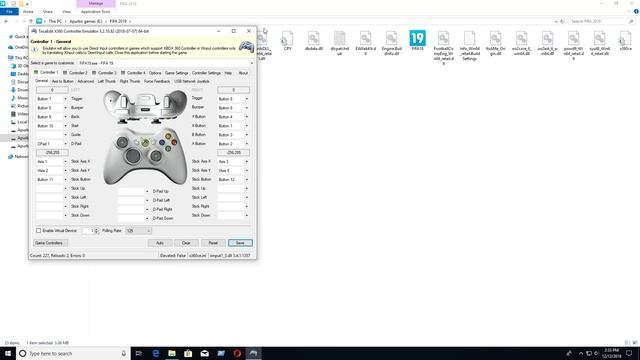Select This PC in Explorer sidebar
The image size is (640, 360).
pyautogui.click(x=19, y=58)
